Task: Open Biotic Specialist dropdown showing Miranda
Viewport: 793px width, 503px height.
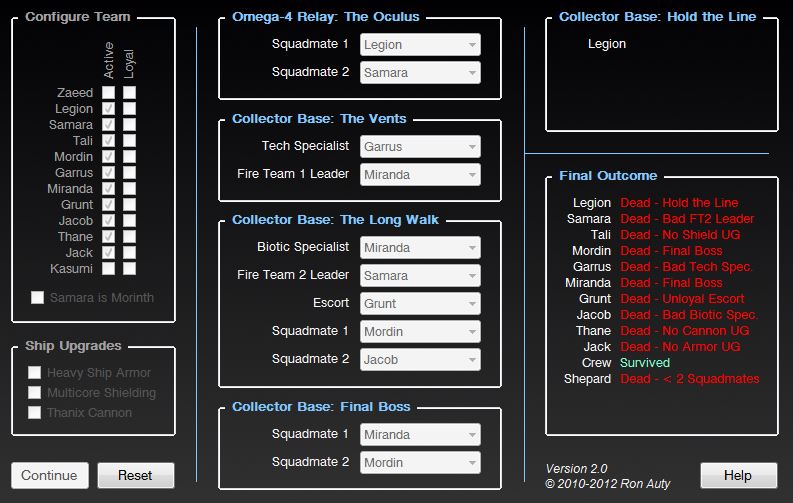Action: pyautogui.click(x=420, y=248)
